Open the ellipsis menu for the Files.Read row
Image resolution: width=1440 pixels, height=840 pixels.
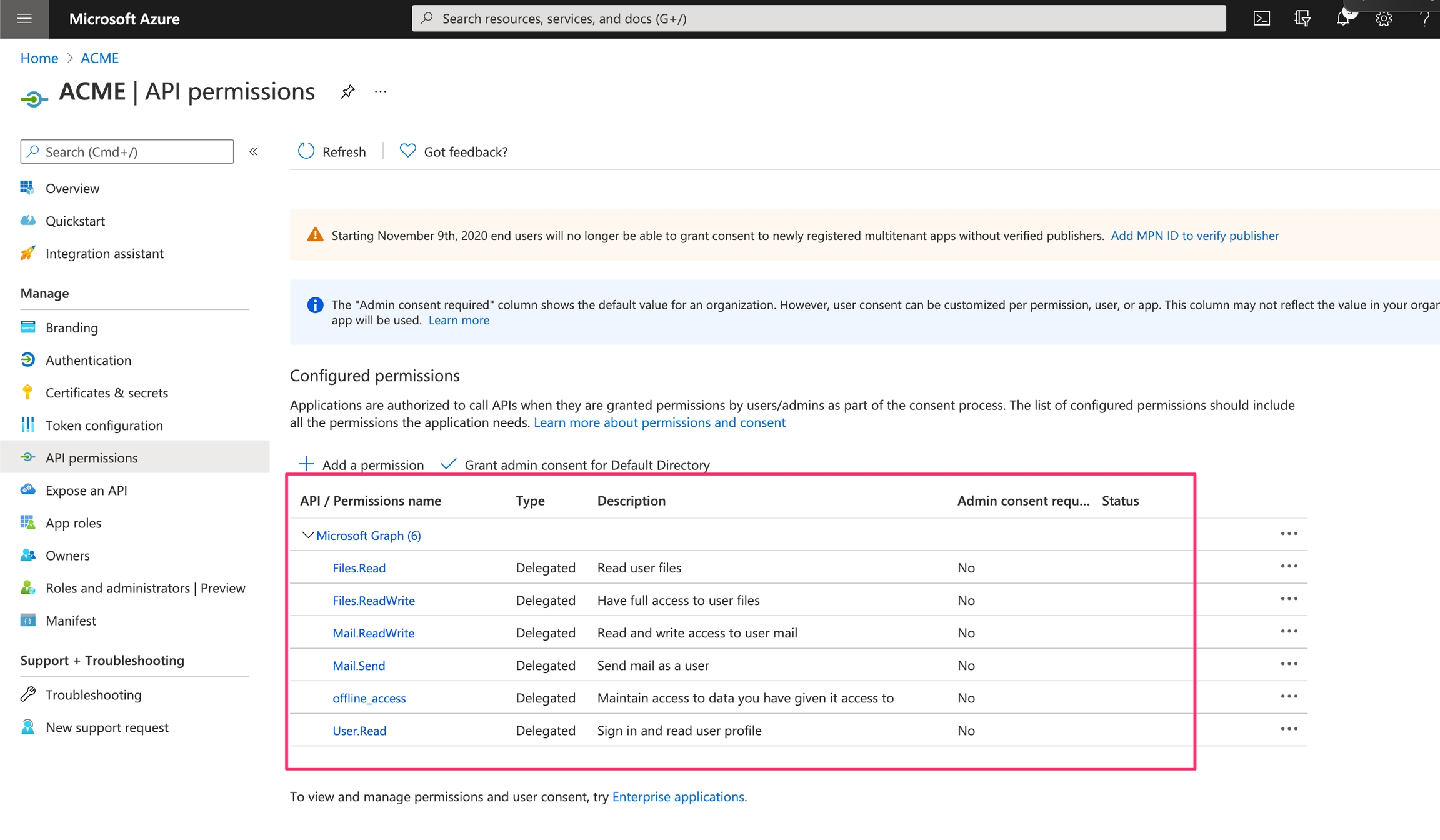click(1289, 566)
